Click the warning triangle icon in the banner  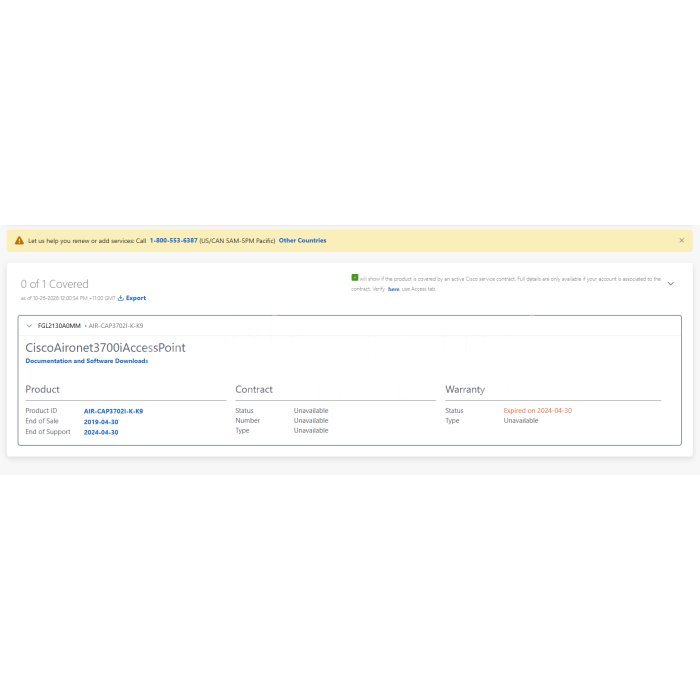click(19, 241)
